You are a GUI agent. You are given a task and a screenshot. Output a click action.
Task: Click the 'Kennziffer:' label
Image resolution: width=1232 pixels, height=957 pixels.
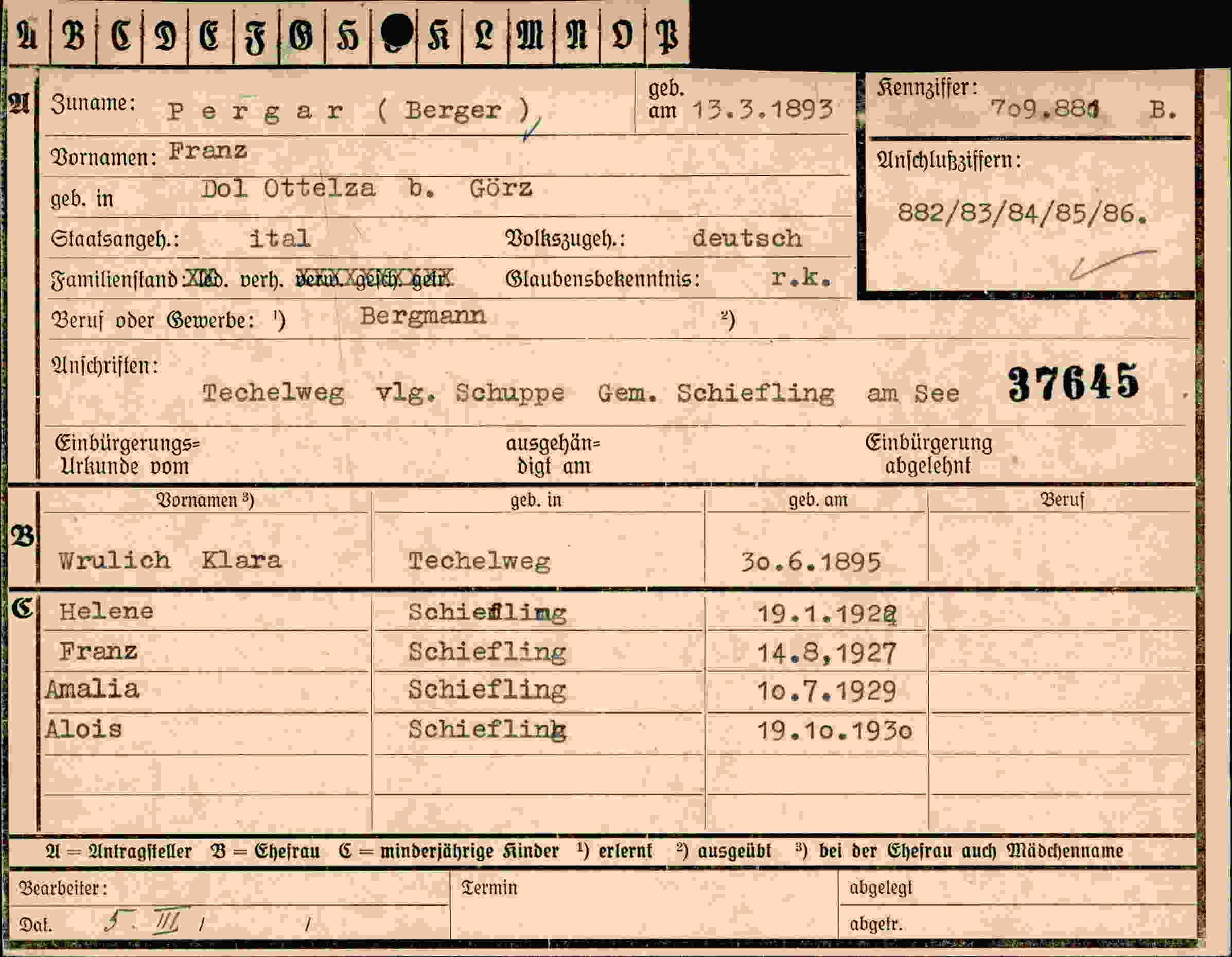927,88
